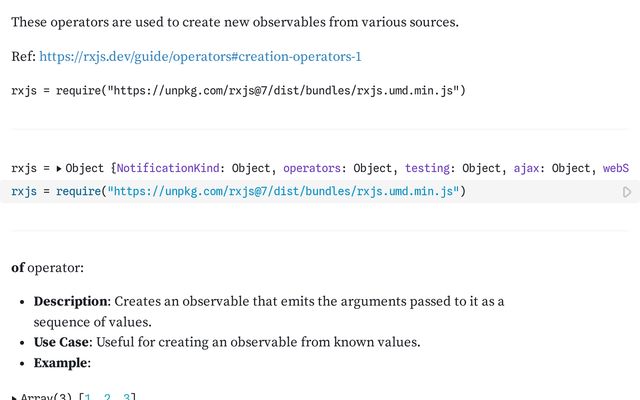This screenshot has height=400, width=640.
Task: Click the 'Ref:' label text
Action: coord(23,57)
